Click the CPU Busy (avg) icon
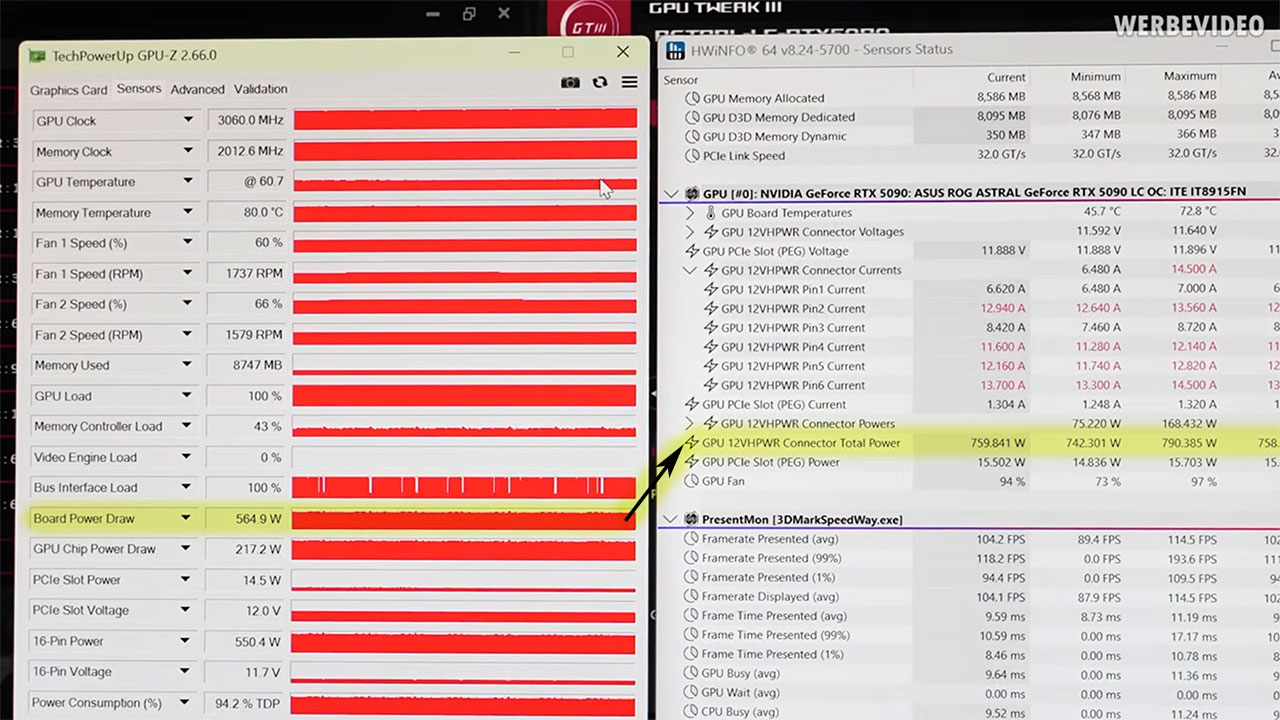The image size is (1280, 720). pos(692,712)
